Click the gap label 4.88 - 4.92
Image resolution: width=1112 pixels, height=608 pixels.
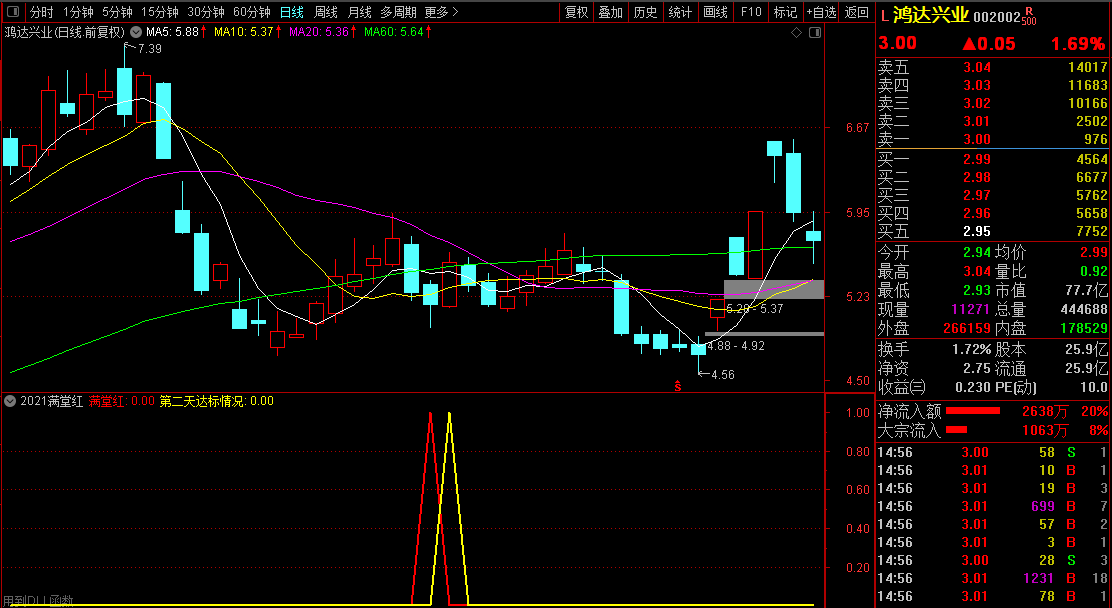pyautogui.click(x=736, y=346)
